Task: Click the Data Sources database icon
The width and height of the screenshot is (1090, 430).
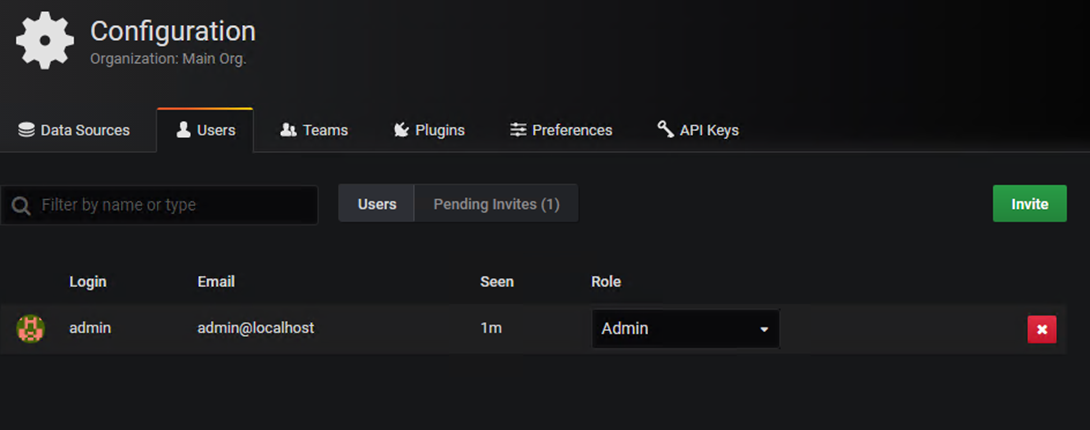Action: tap(27, 130)
